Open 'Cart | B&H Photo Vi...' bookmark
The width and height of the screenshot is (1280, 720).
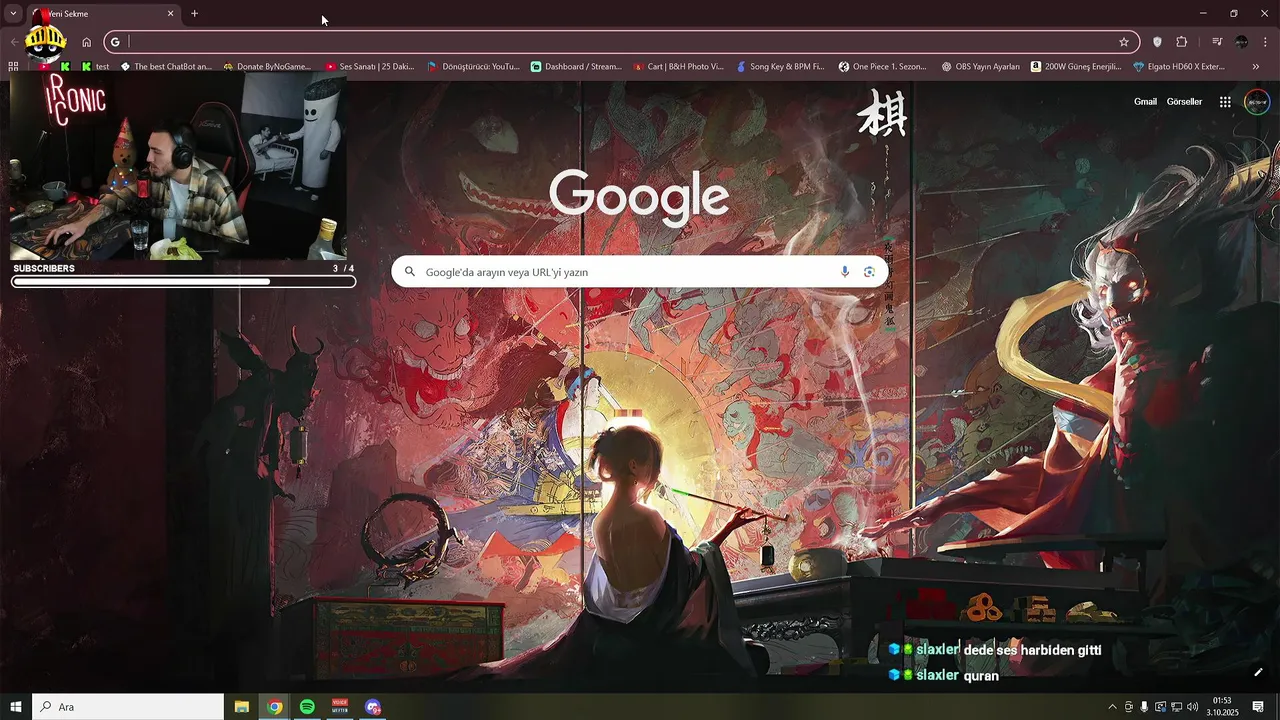679,67
